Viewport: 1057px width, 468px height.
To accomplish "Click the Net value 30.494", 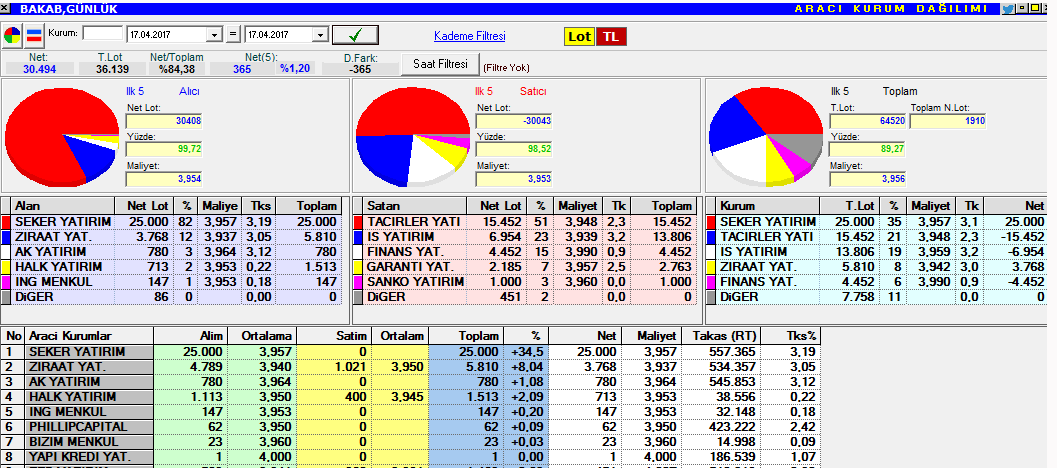I will (39, 69).
